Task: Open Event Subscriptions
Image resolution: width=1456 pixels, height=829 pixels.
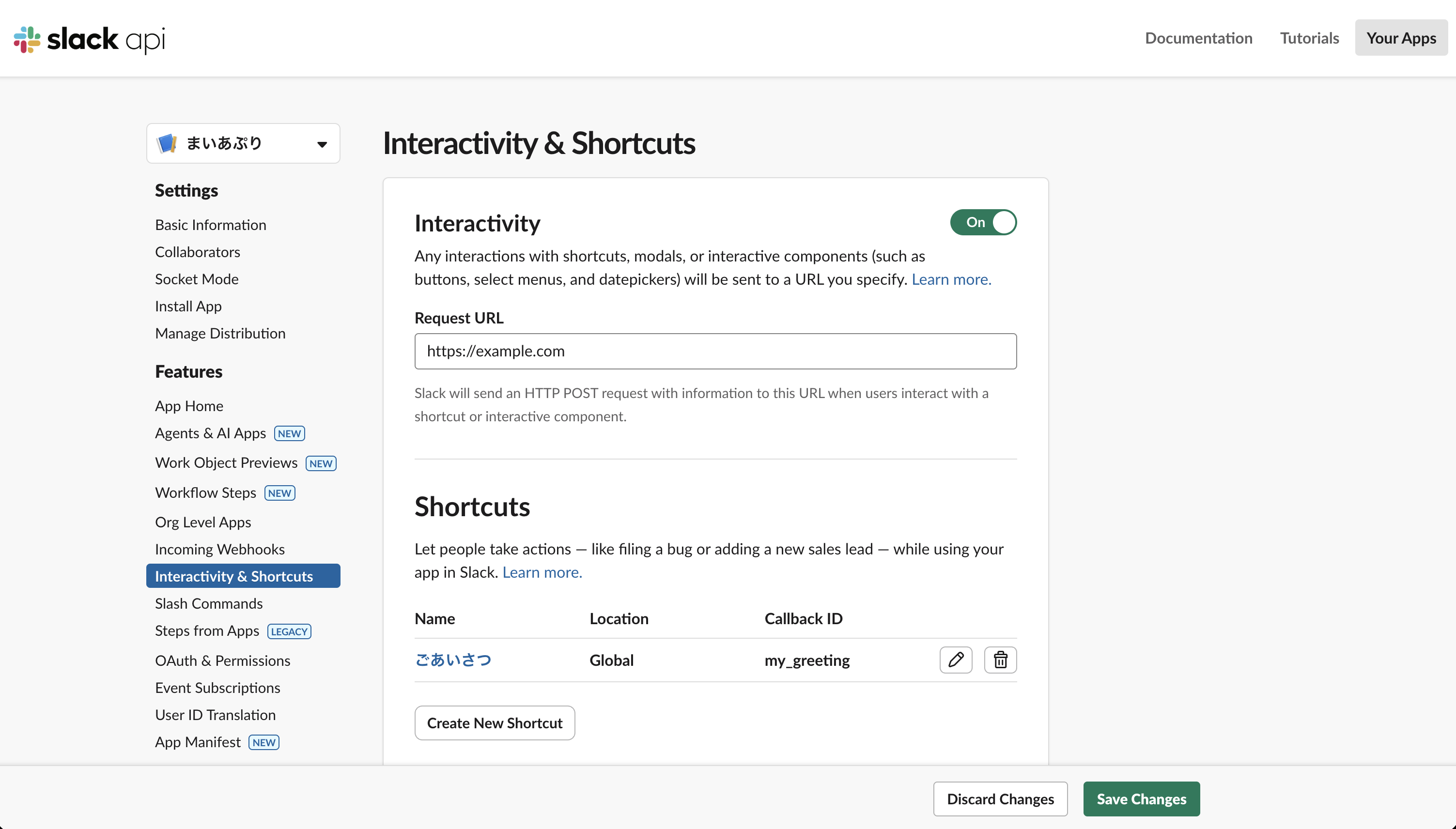Action: (217, 687)
